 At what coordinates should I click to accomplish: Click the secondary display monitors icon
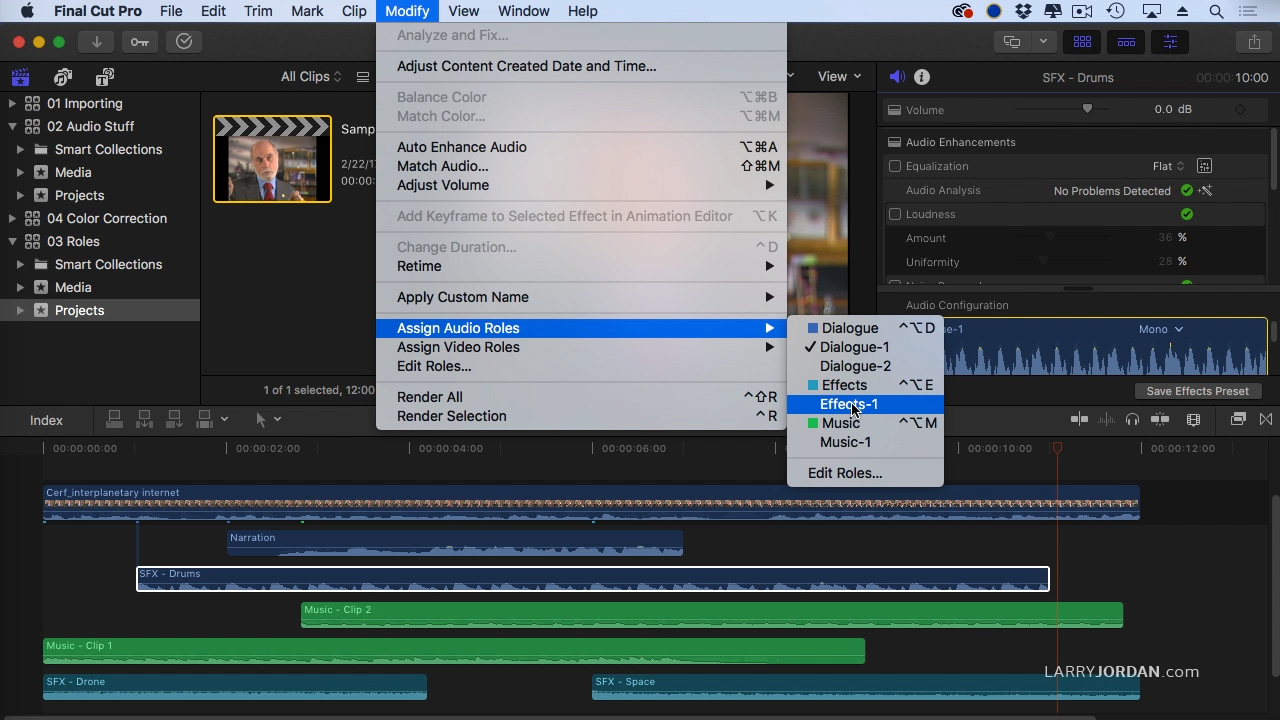tap(1012, 42)
